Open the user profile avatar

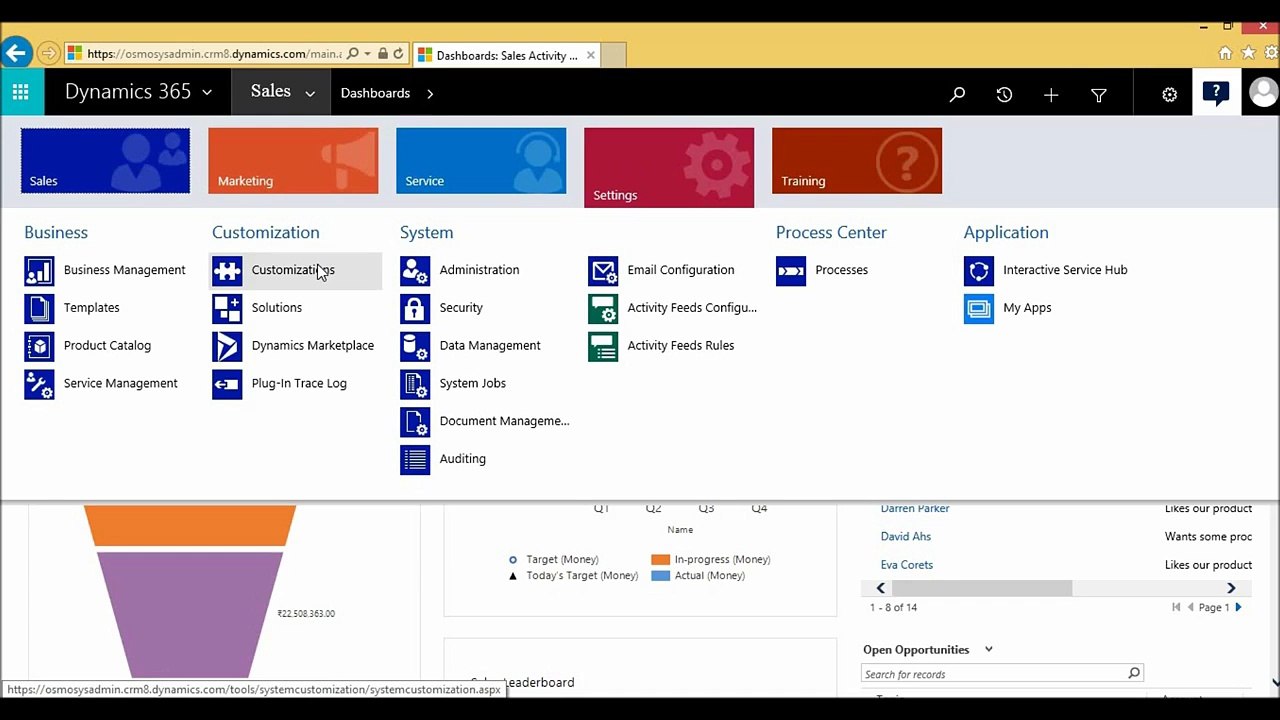tap(1263, 93)
